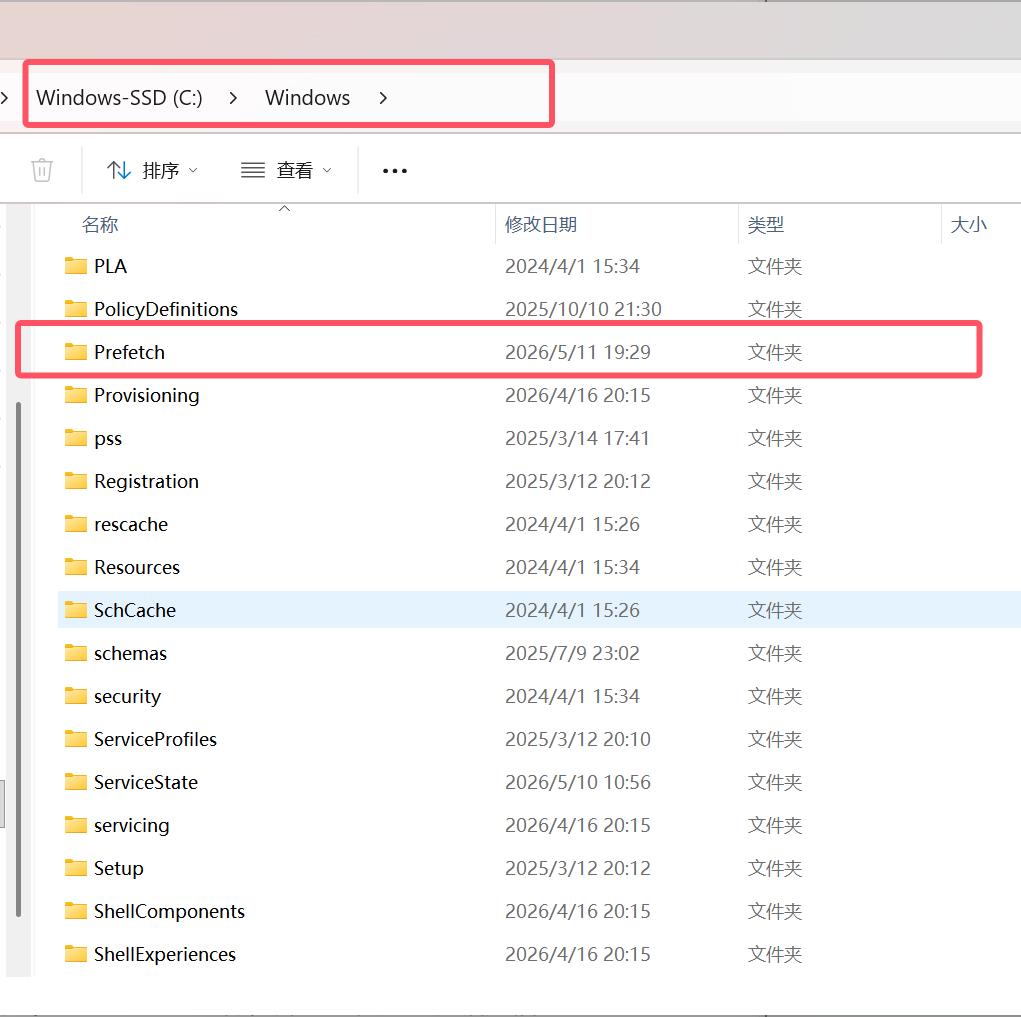Select the PolicyDefinitions folder icon

[x=76, y=309]
